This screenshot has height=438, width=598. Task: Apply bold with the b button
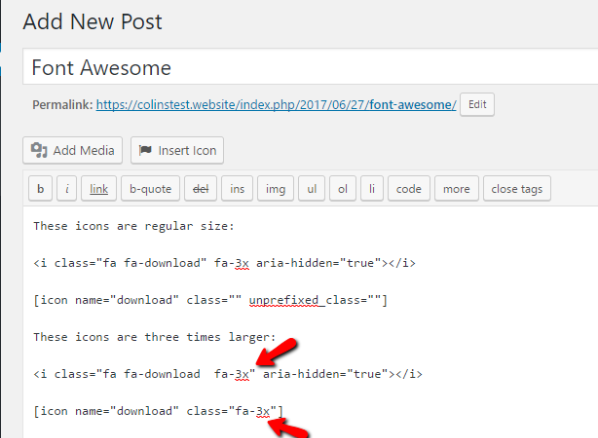coord(40,188)
